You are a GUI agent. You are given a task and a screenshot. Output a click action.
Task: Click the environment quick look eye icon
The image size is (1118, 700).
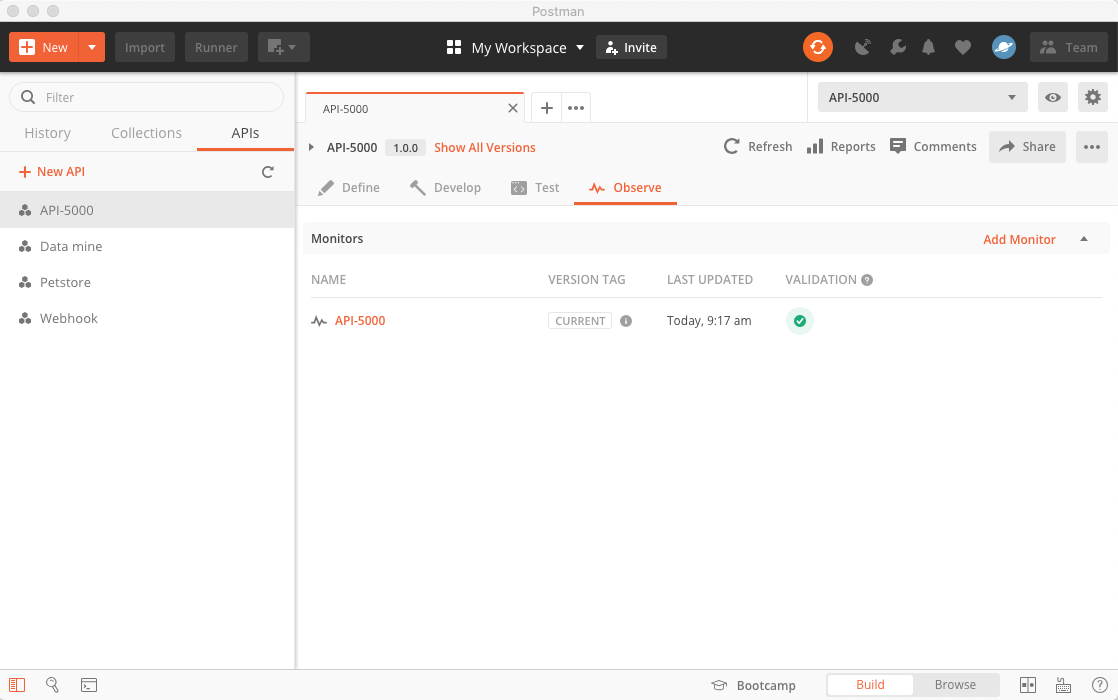(1052, 98)
